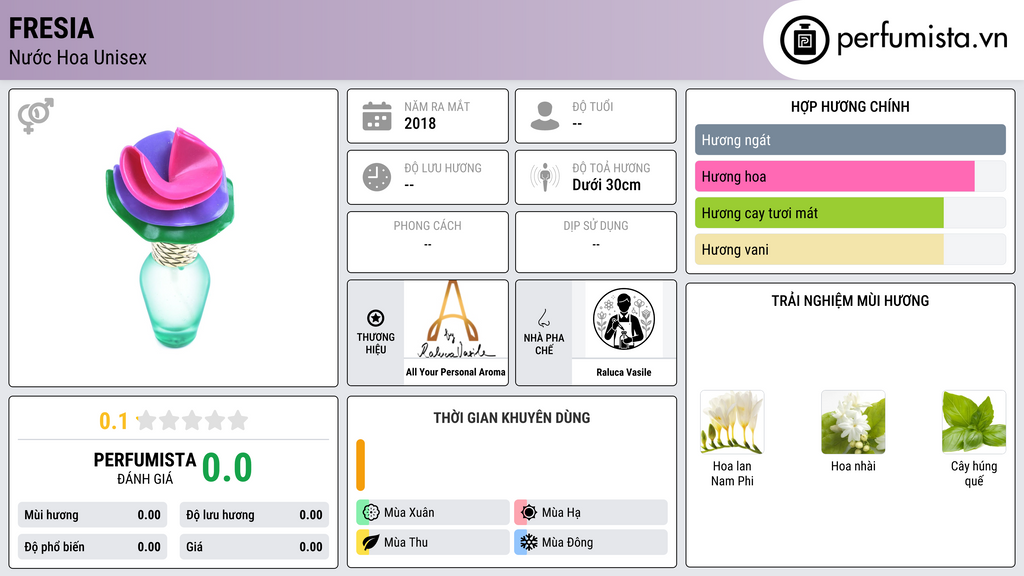Click the Mùa Hạ season button
The height and width of the screenshot is (576, 1024).
591,513
